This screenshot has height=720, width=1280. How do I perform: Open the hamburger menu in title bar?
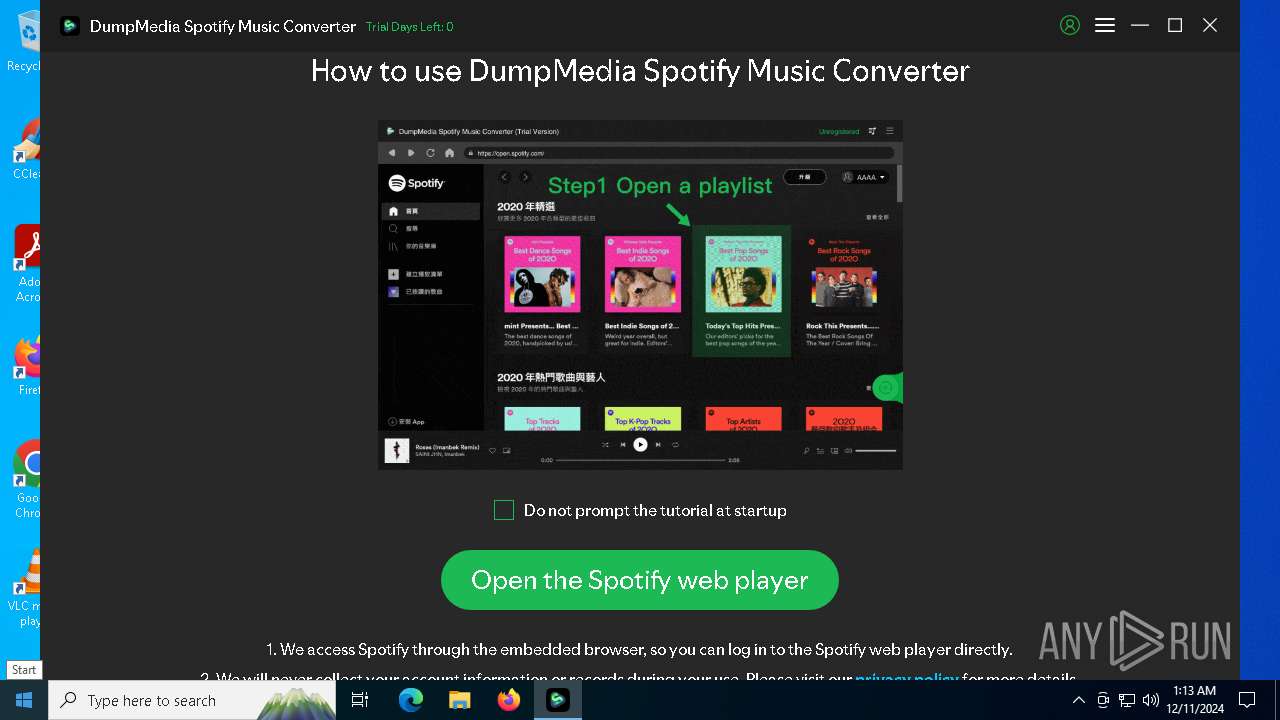1105,26
